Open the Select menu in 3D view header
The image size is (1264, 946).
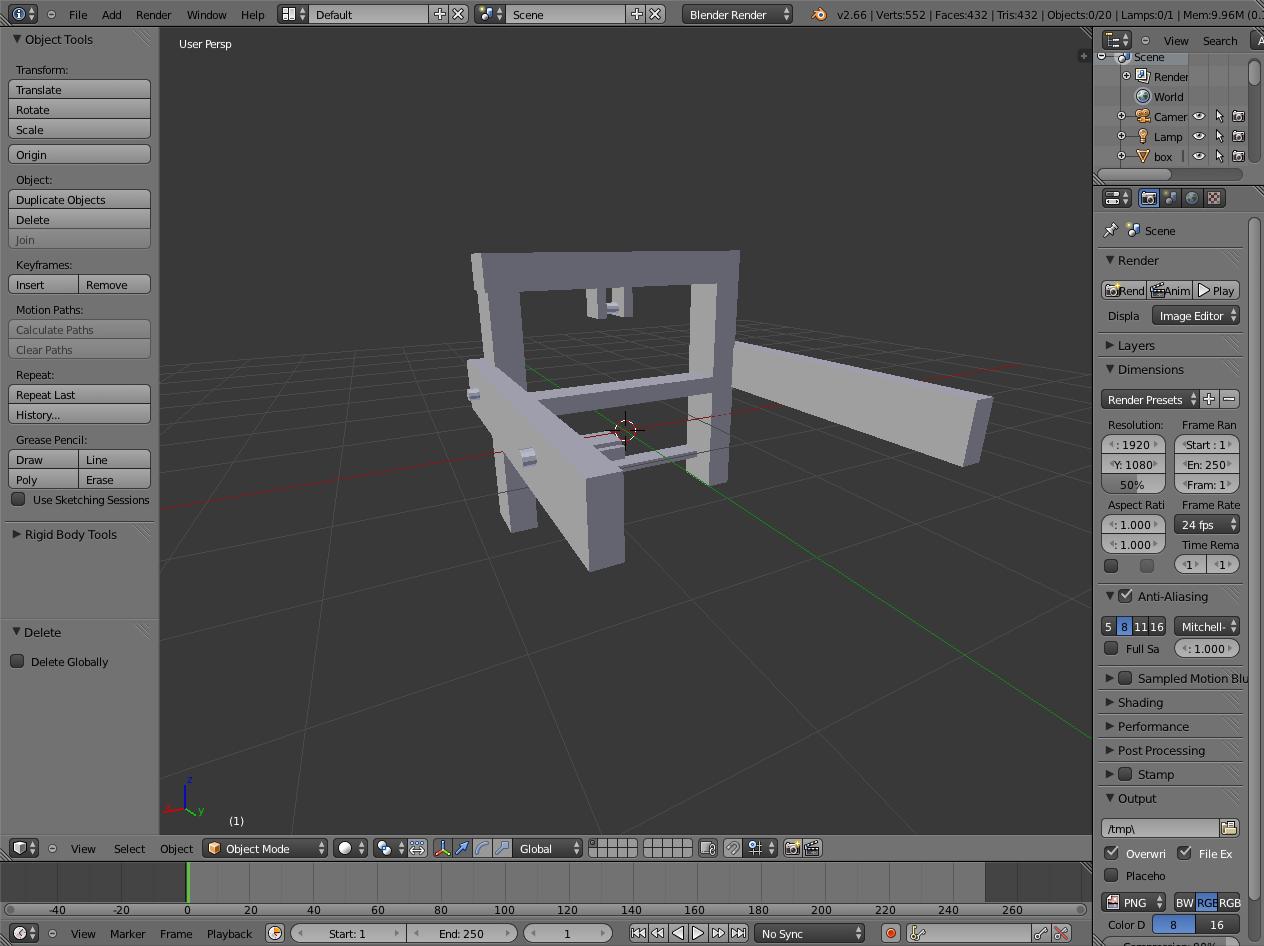pyautogui.click(x=129, y=848)
